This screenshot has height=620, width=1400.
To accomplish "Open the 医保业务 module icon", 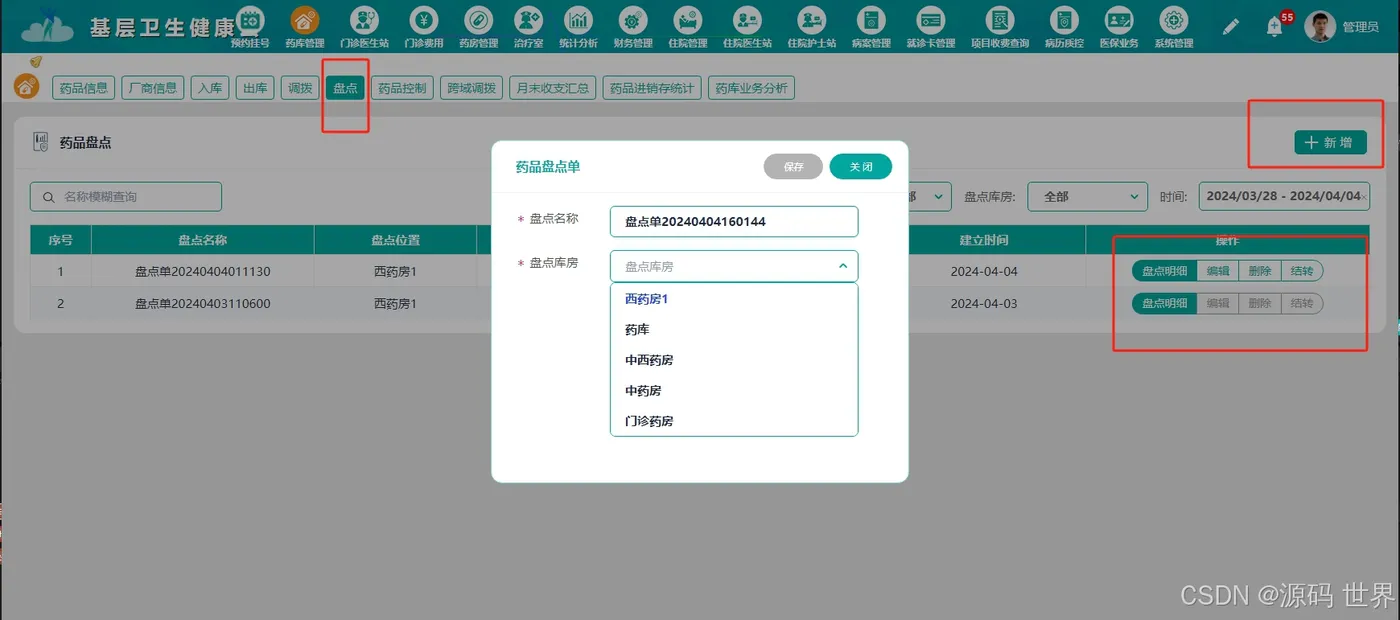I will 1118,20.
